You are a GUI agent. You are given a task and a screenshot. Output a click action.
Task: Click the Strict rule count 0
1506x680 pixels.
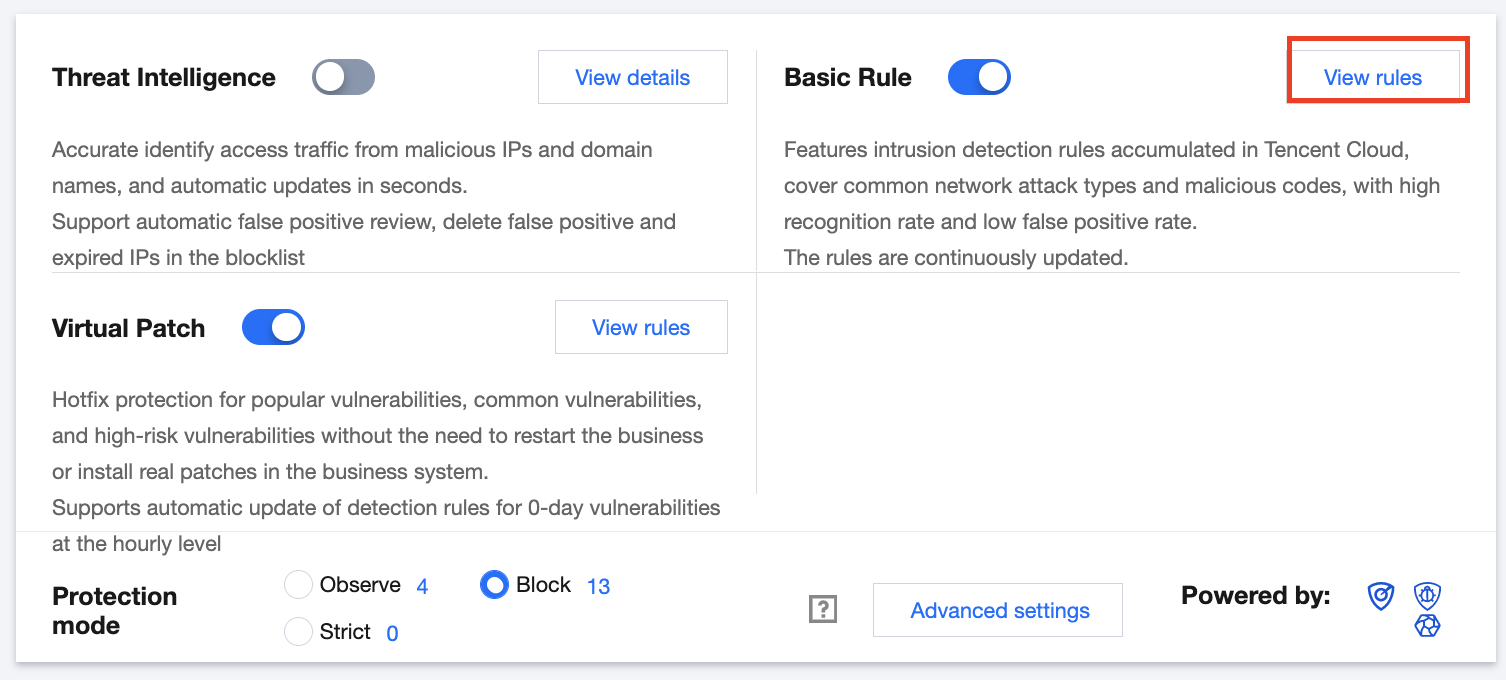(x=392, y=633)
